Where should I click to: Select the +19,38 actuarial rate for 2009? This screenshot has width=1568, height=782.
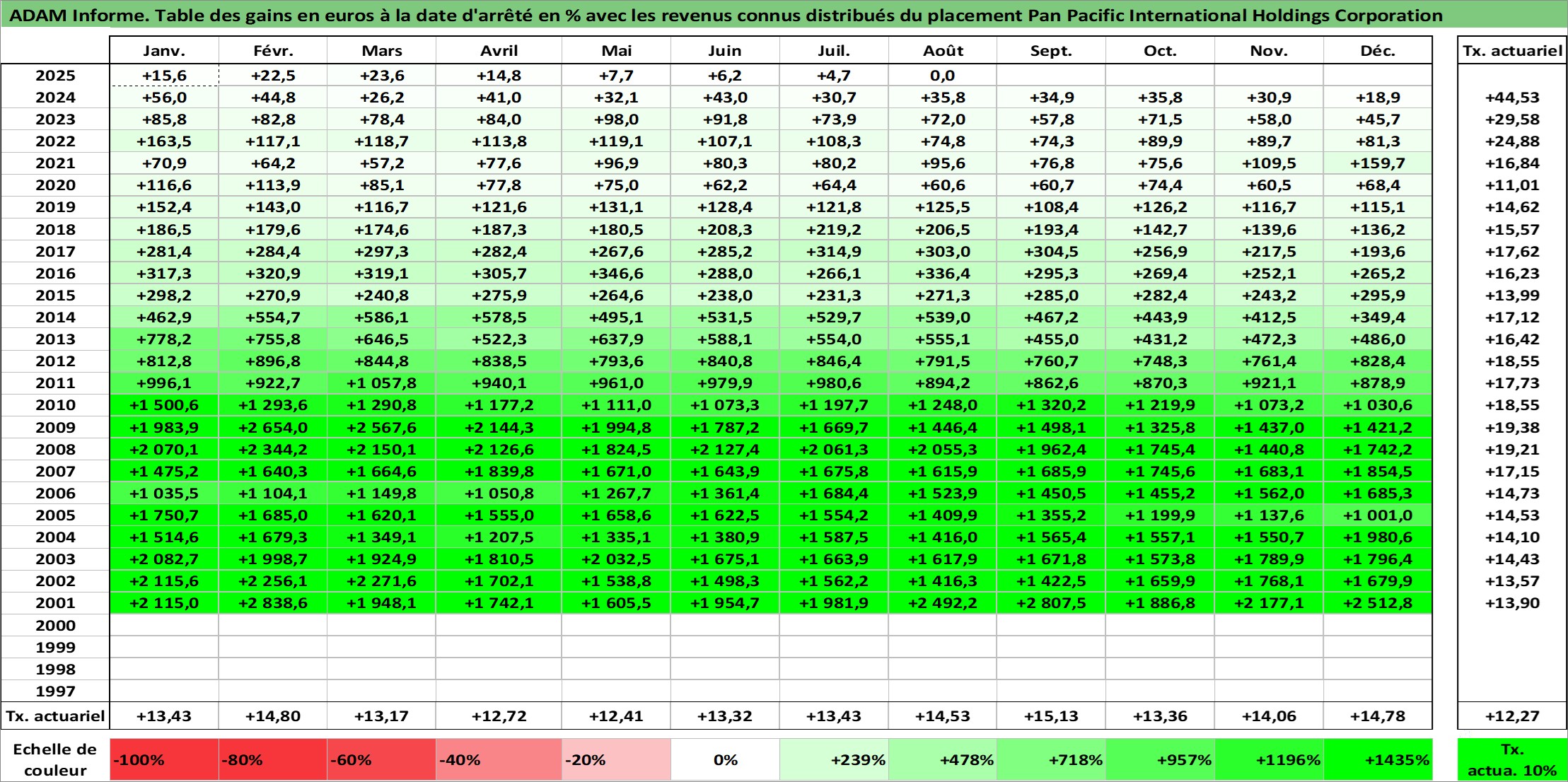(x=1512, y=428)
